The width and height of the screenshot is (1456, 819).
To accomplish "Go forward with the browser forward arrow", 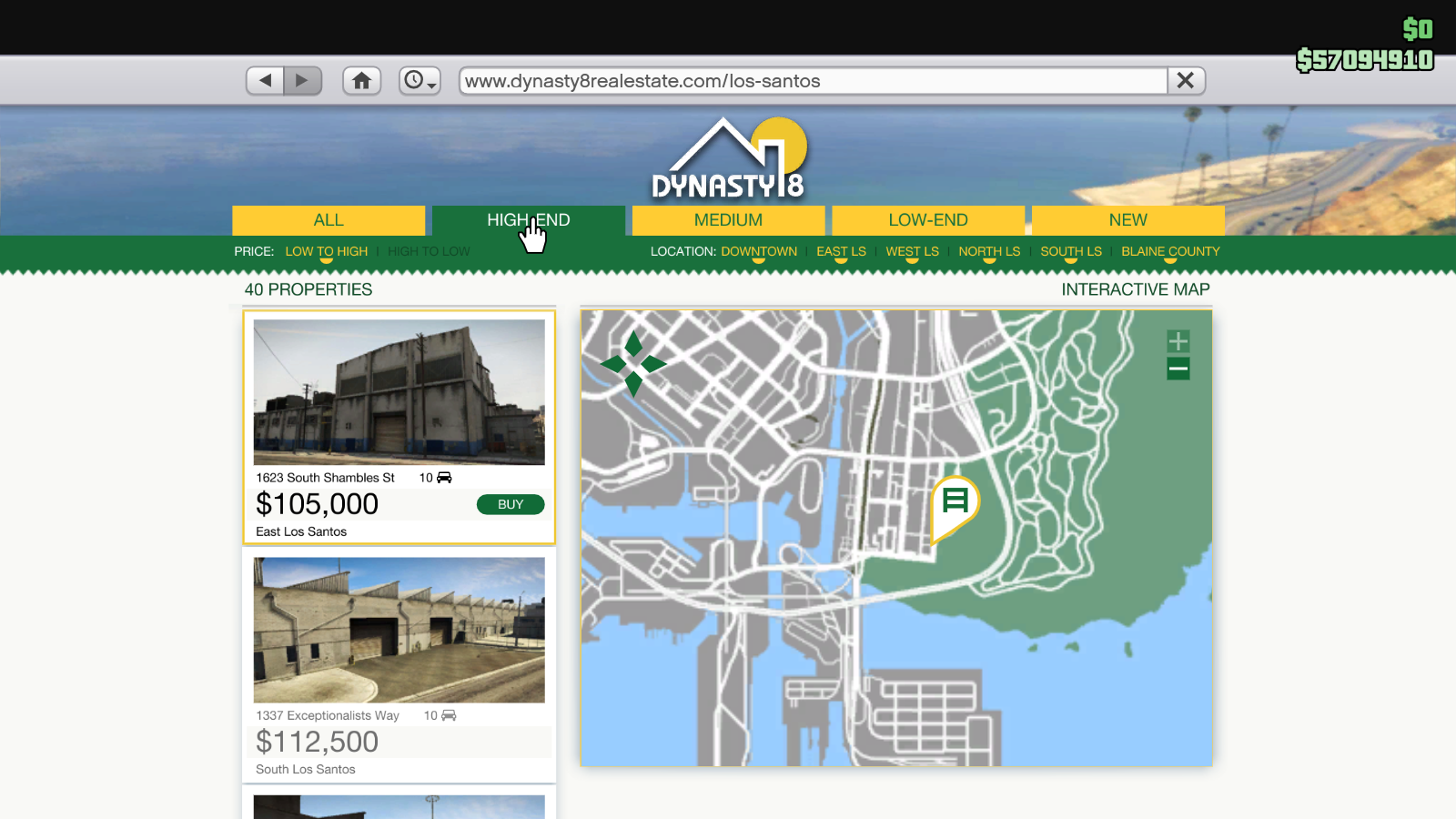I will tap(303, 81).
